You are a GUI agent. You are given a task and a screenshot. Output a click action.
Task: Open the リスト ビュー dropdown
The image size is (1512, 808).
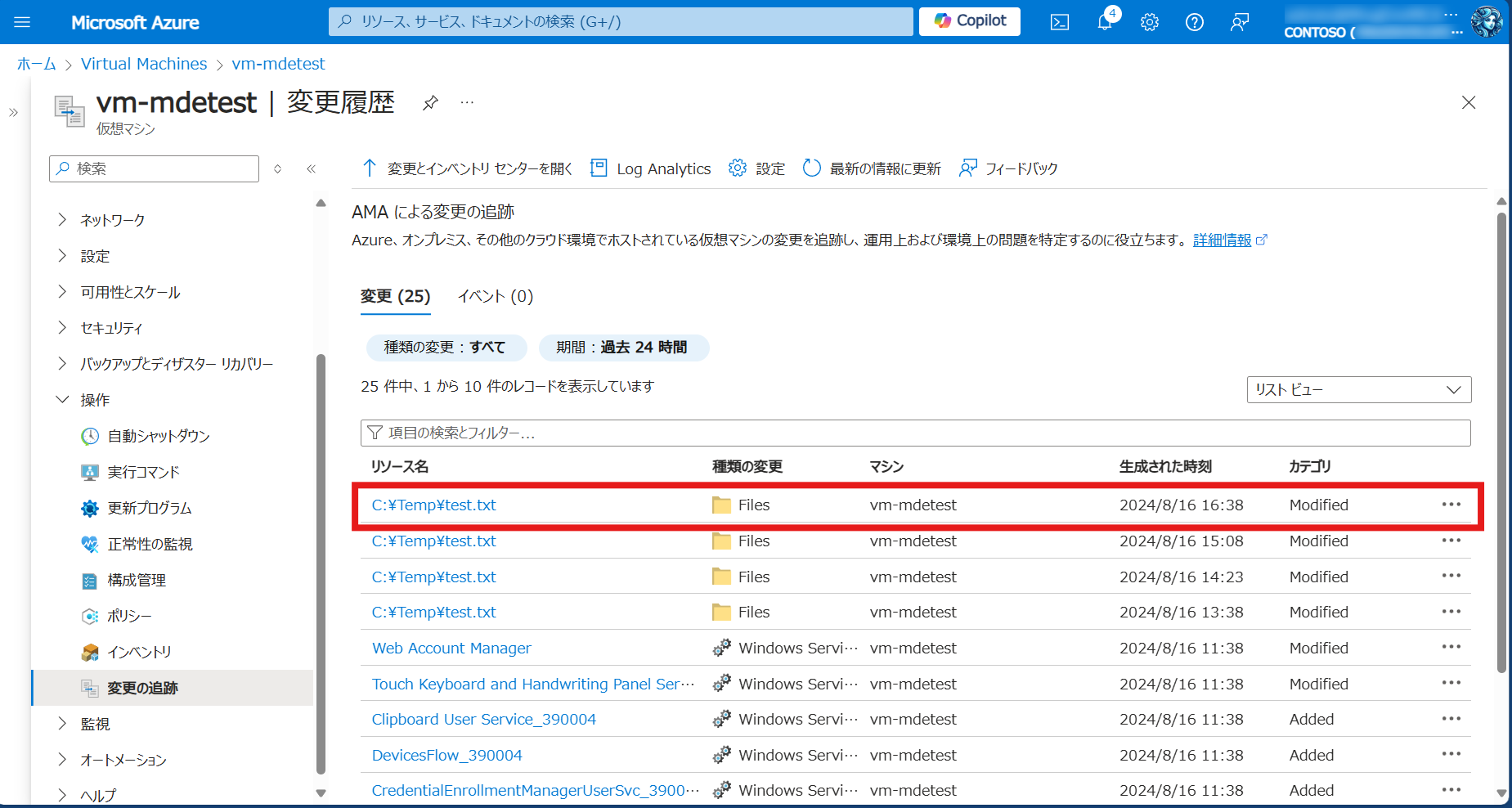(1357, 390)
